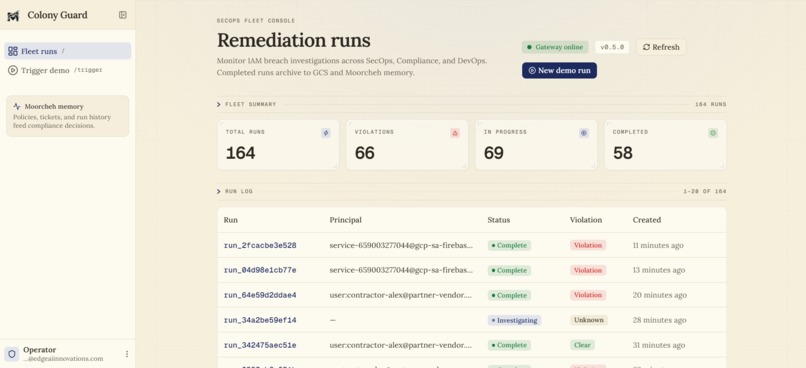Open run_64e59d2ddae4

[260, 295]
